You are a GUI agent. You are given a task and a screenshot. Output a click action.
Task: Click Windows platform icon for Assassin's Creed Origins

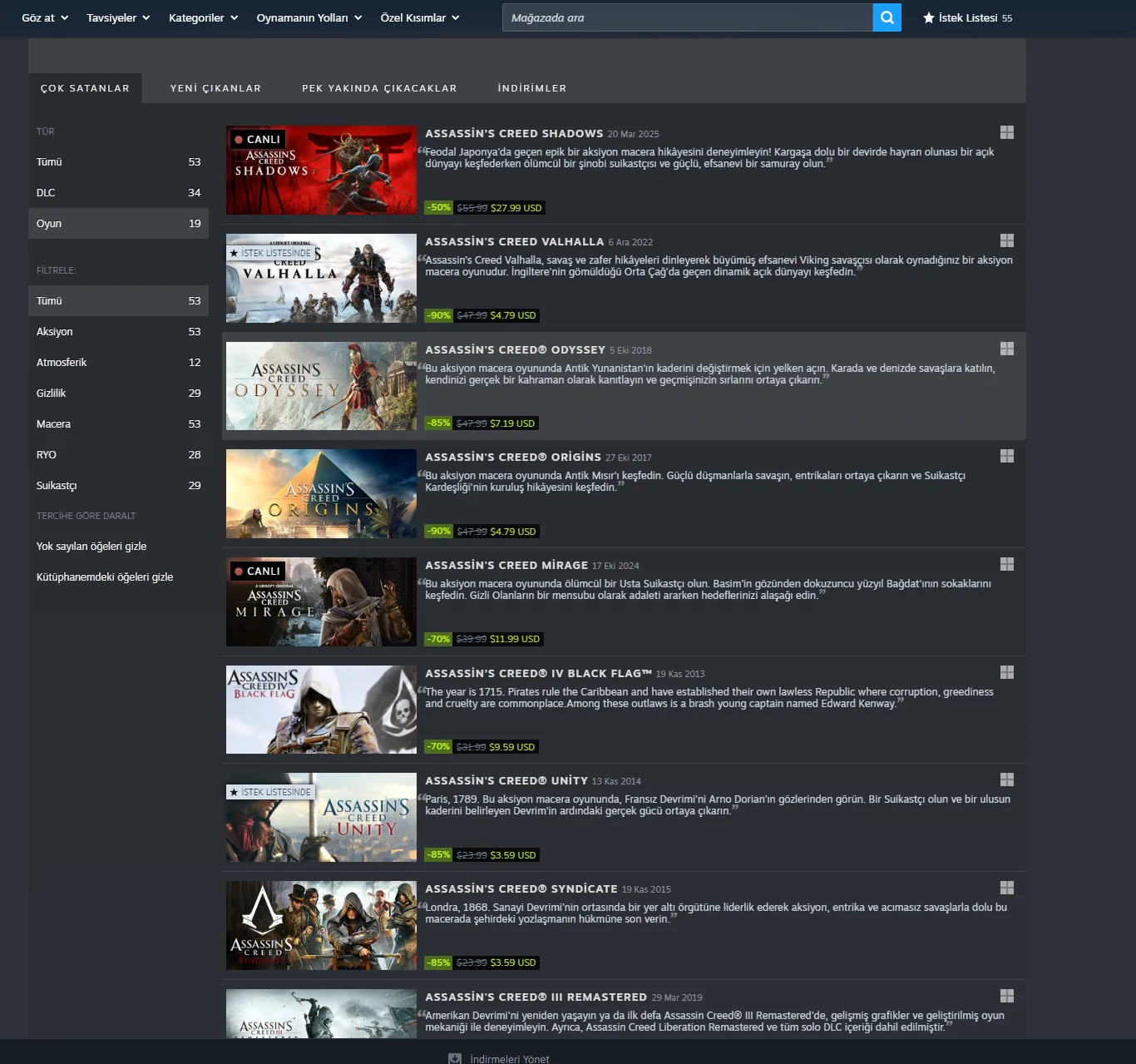click(x=1007, y=456)
